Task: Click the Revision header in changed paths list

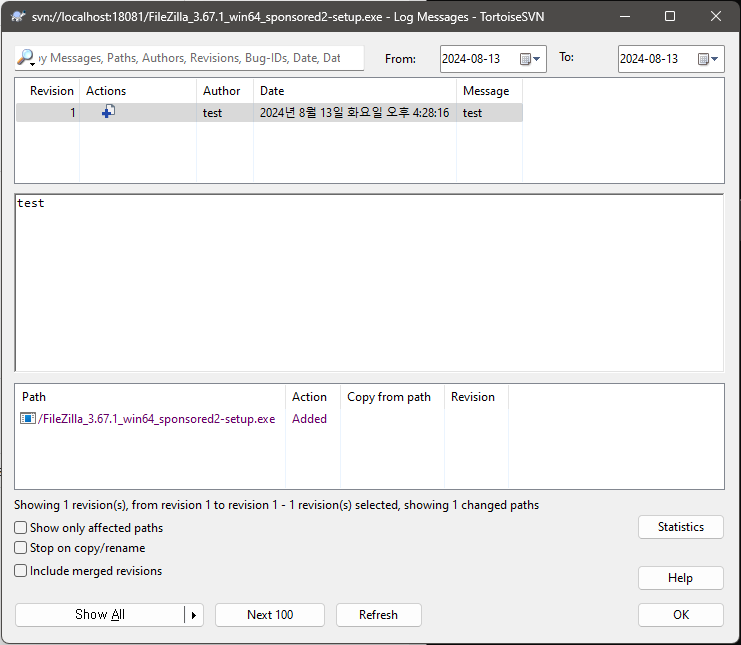Action: click(x=476, y=397)
